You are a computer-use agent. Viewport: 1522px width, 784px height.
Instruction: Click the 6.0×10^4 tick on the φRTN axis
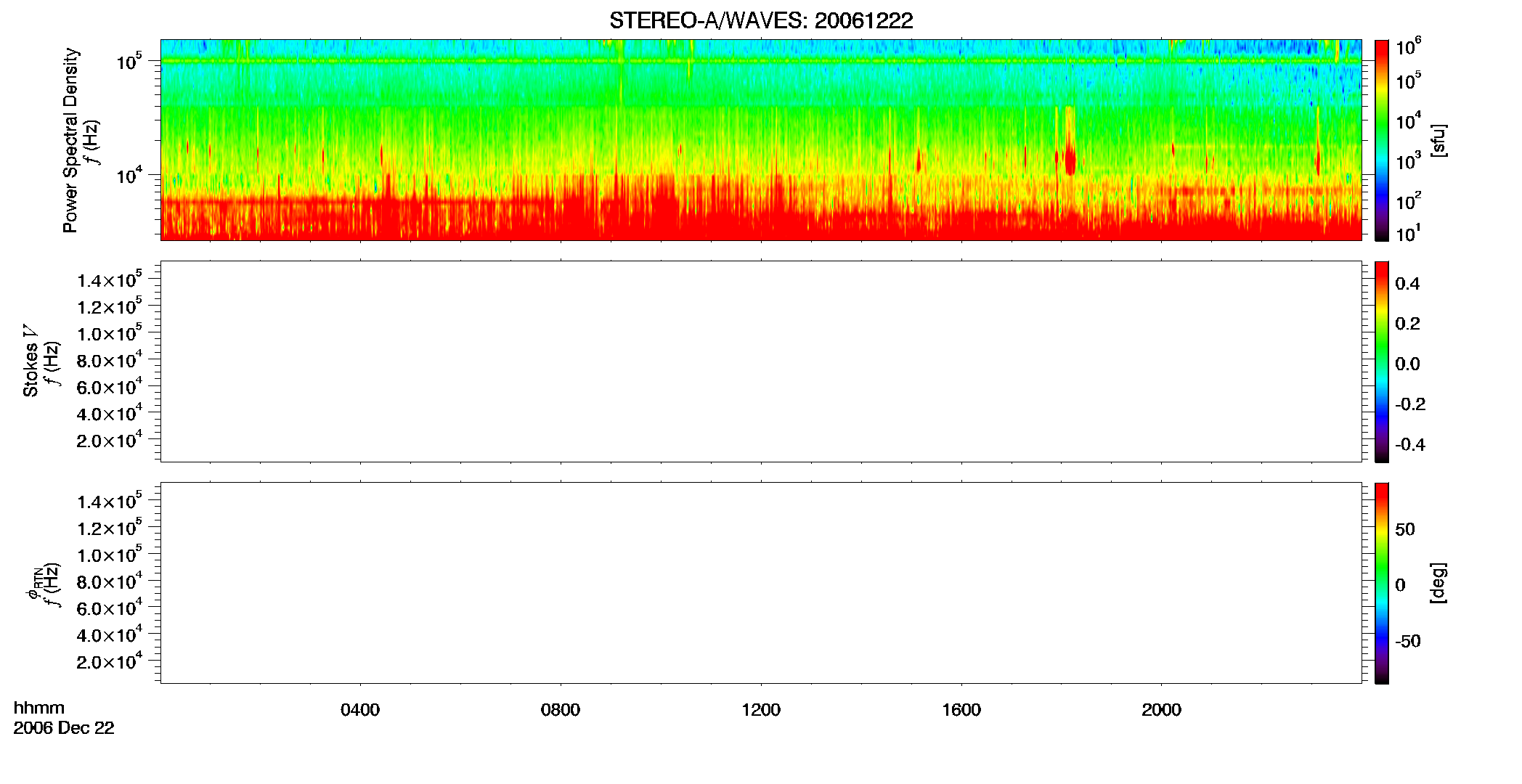[110, 608]
